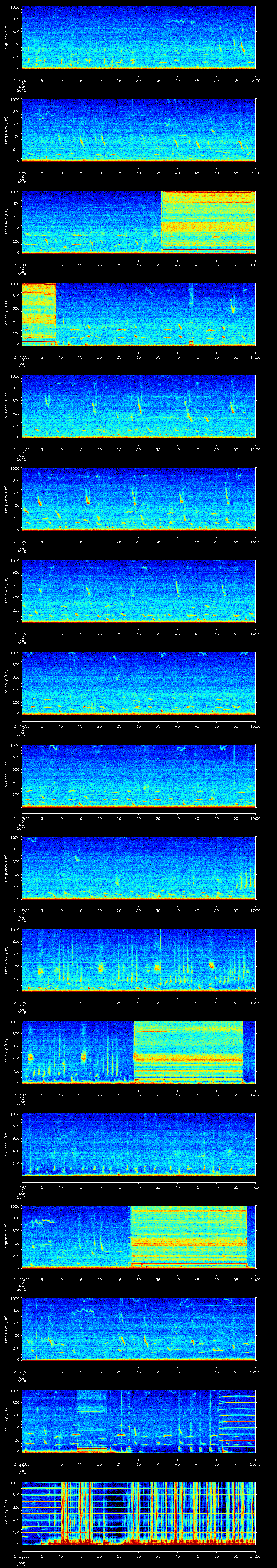
Task: Click the 15 second tick under 21:17:00 panel
Action: [x=80, y=1003]
